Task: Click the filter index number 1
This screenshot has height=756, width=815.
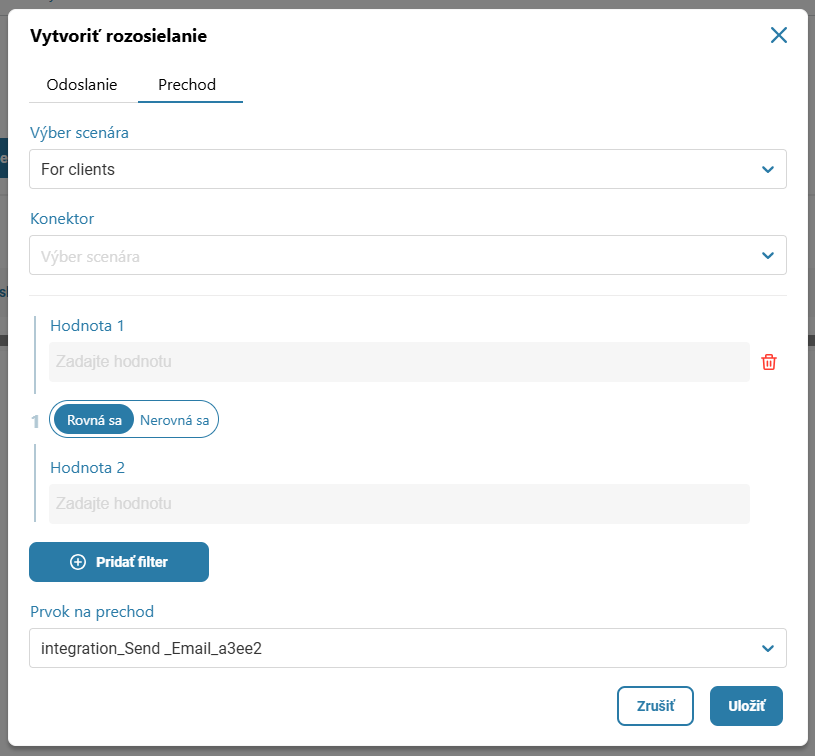Action: (x=35, y=422)
